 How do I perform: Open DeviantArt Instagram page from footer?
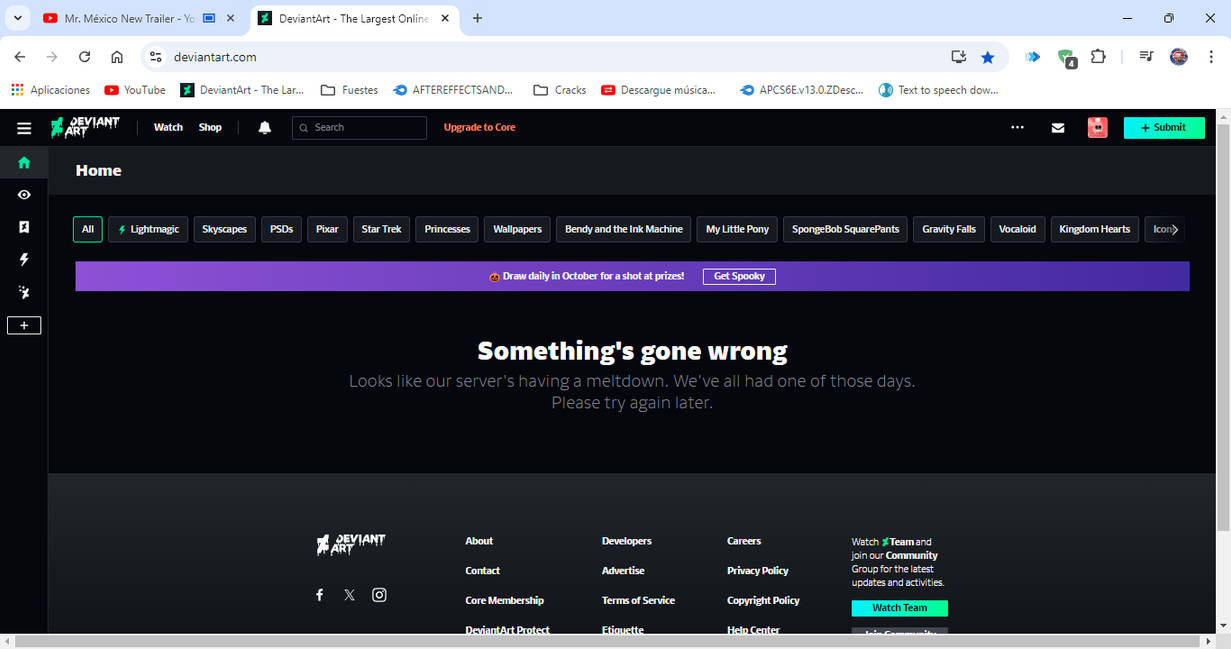pos(379,595)
